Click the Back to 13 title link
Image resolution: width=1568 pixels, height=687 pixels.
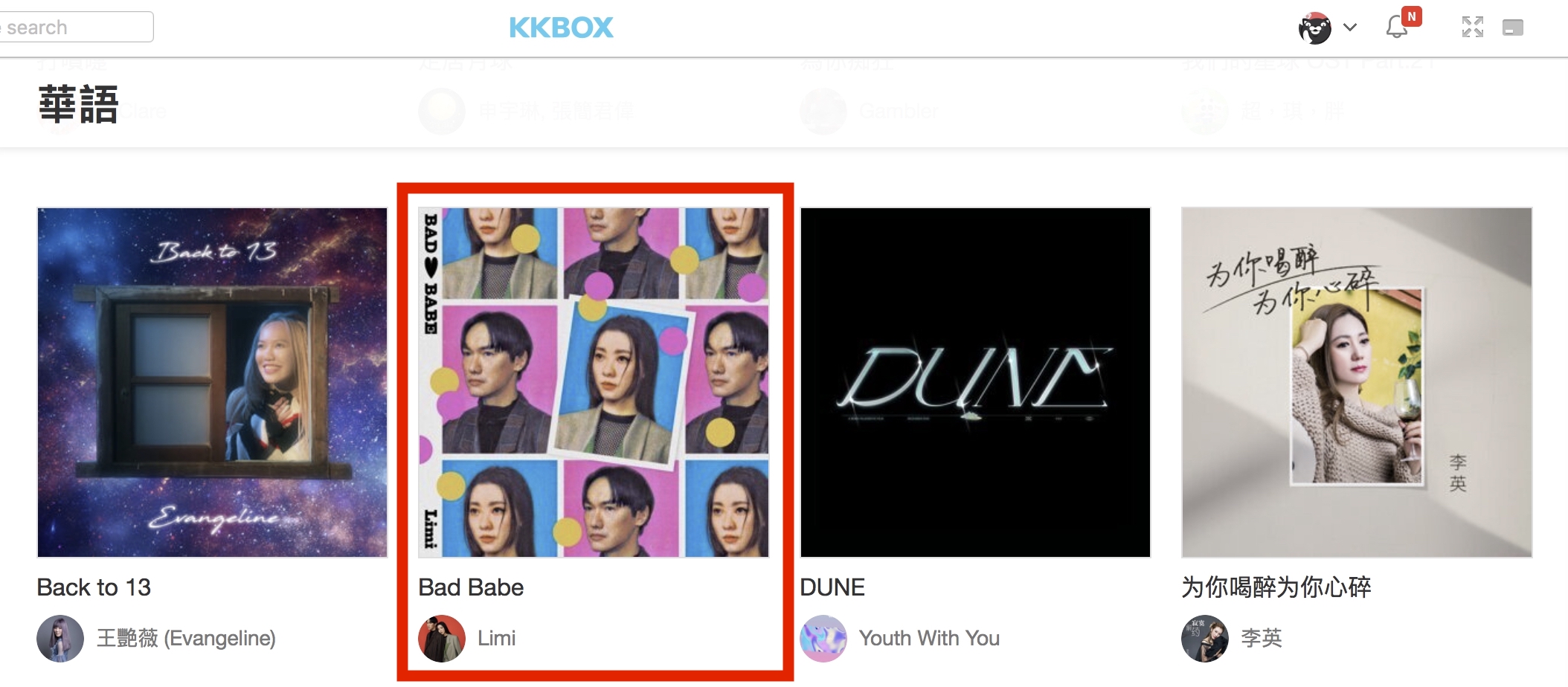(94, 587)
